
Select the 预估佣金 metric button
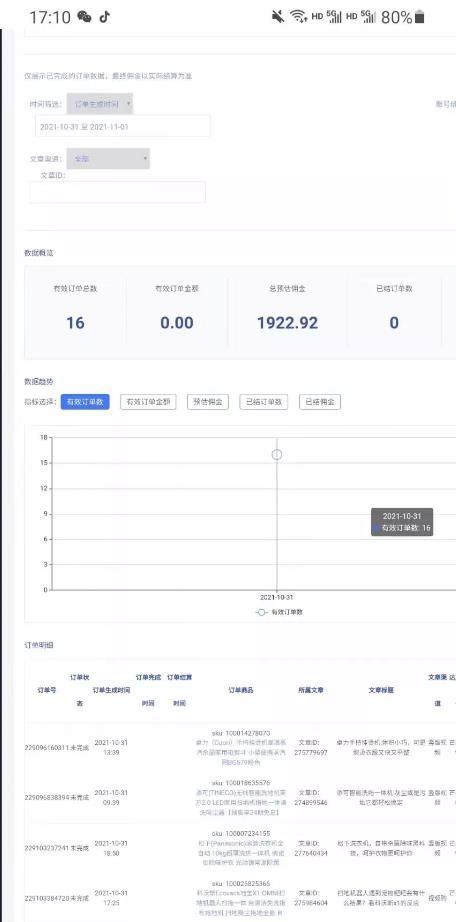click(x=208, y=402)
